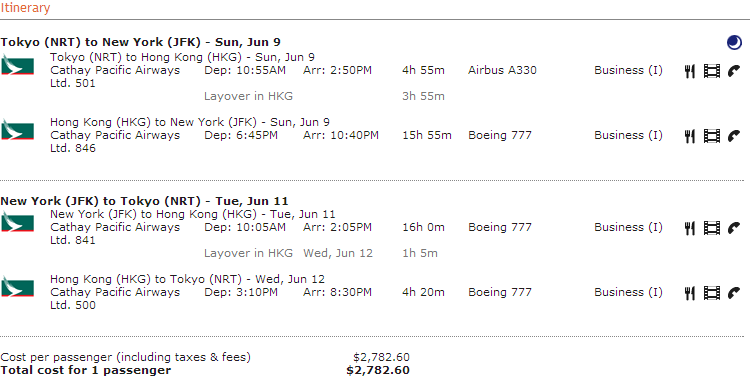The width and height of the screenshot is (752, 377).
Task: Click movie icon for flight 846
Action: (712, 136)
